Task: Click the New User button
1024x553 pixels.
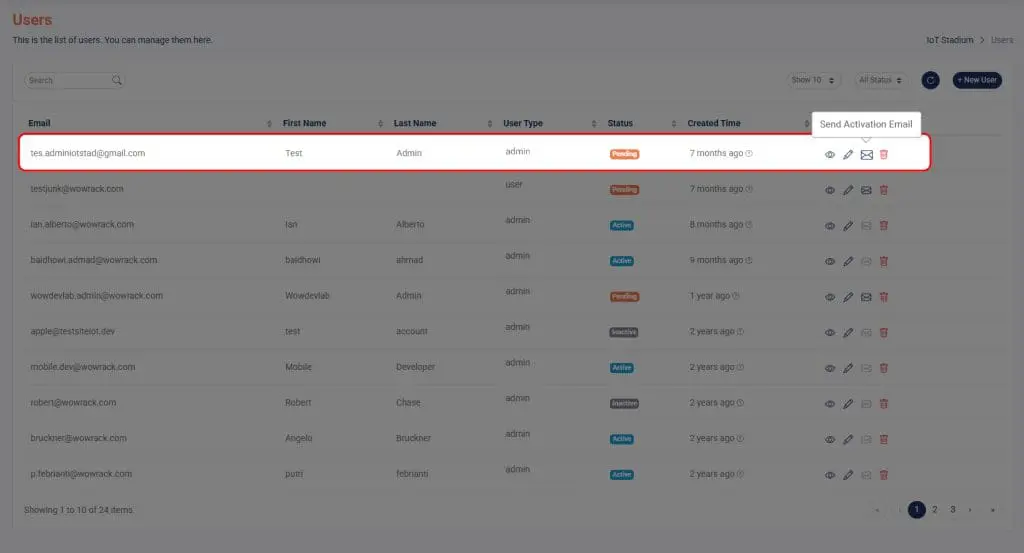Action: tap(977, 80)
